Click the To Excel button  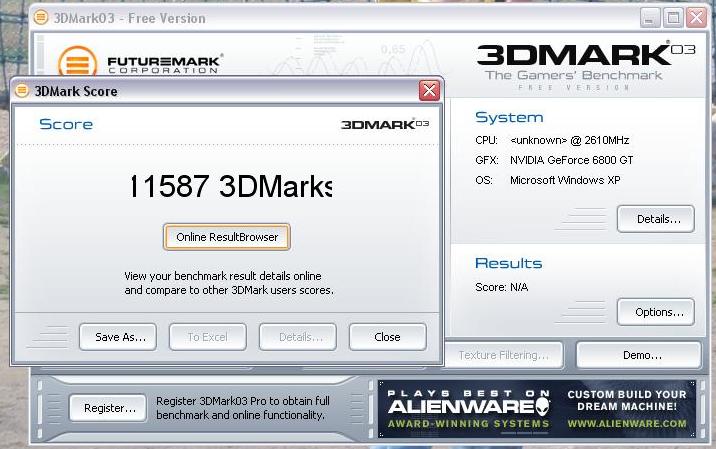click(208, 337)
